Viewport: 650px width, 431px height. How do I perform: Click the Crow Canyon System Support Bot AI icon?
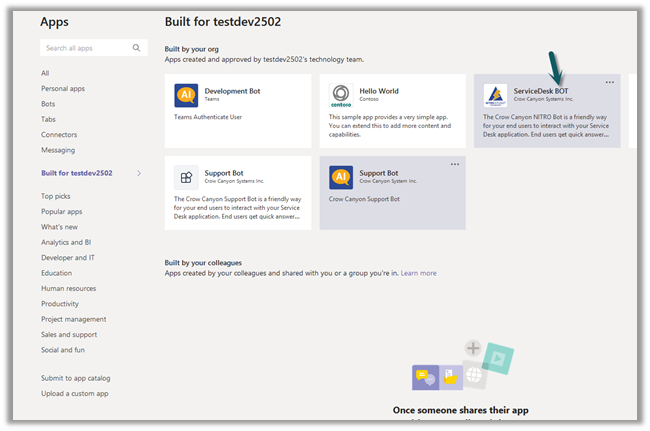tap(341, 177)
